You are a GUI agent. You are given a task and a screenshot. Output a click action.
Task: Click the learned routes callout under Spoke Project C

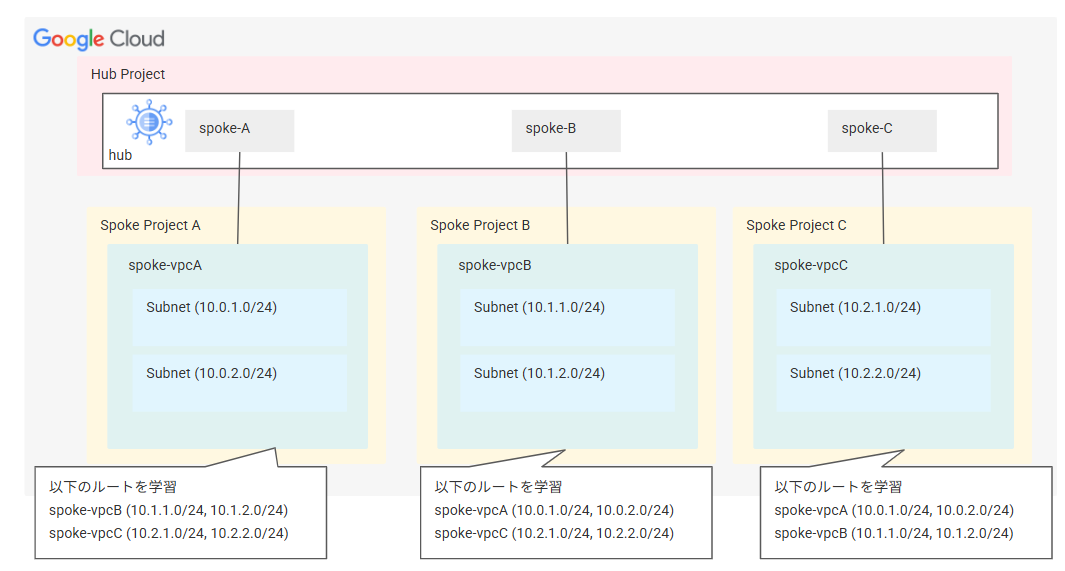905,511
